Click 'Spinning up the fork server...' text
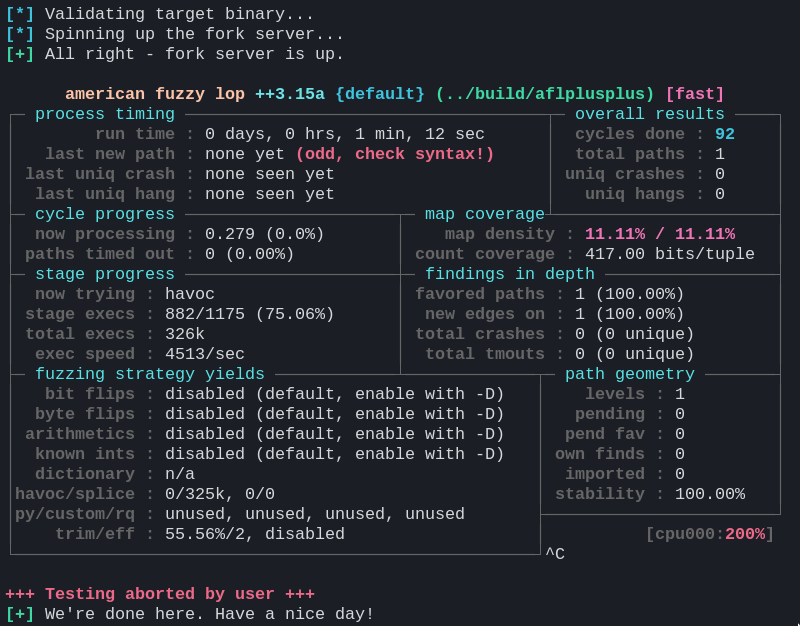The height and width of the screenshot is (626, 800). (194, 34)
